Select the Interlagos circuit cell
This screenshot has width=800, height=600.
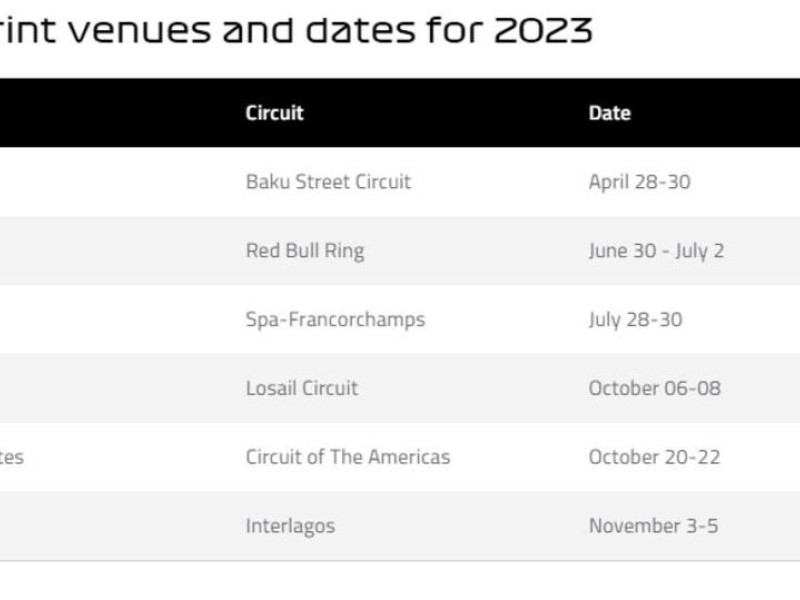(x=290, y=526)
